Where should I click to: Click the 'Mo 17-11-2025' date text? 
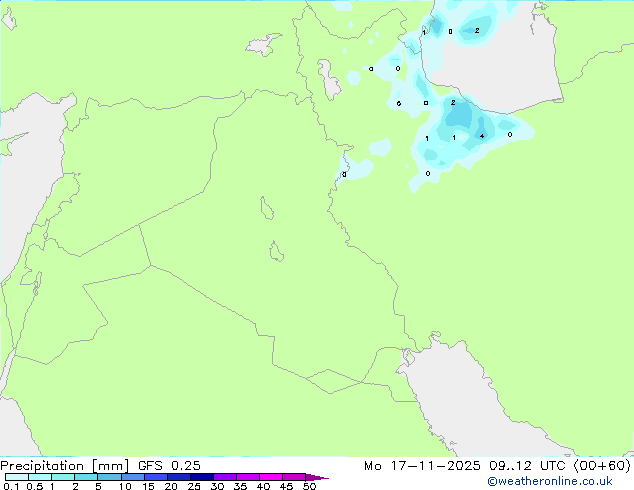pyautogui.click(x=422, y=466)
